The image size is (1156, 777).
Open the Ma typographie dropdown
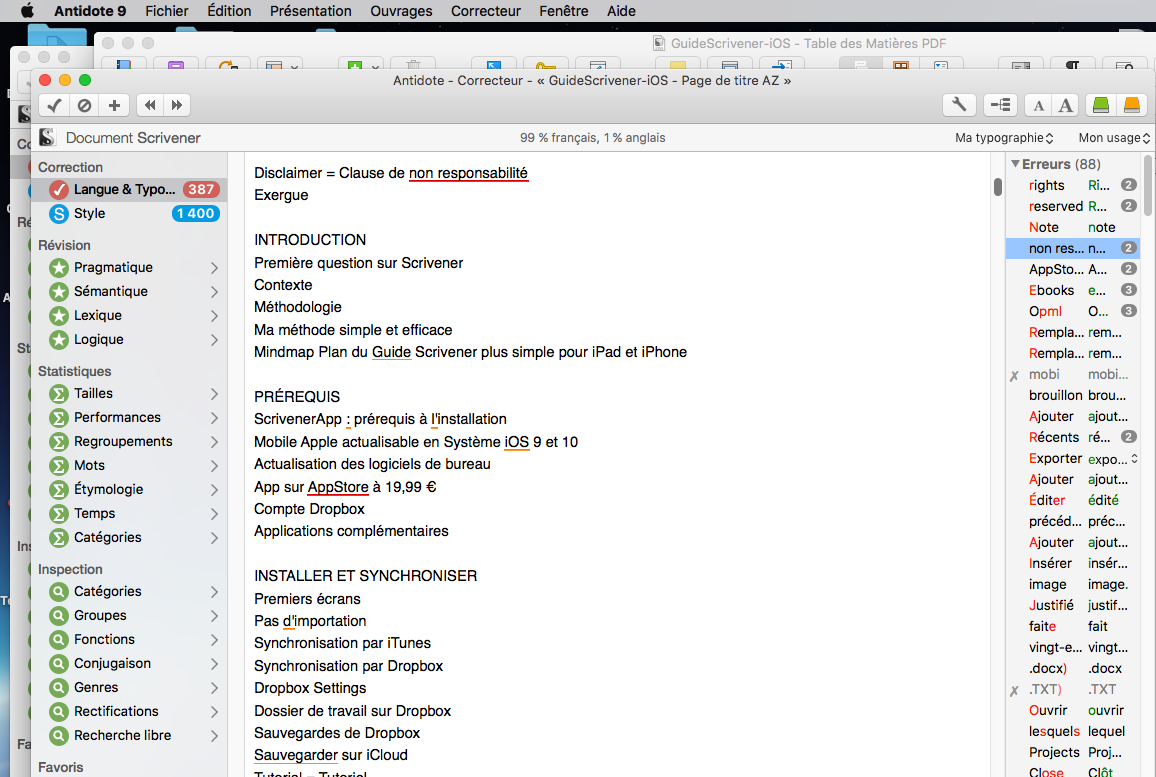[x=1004, y=138]
